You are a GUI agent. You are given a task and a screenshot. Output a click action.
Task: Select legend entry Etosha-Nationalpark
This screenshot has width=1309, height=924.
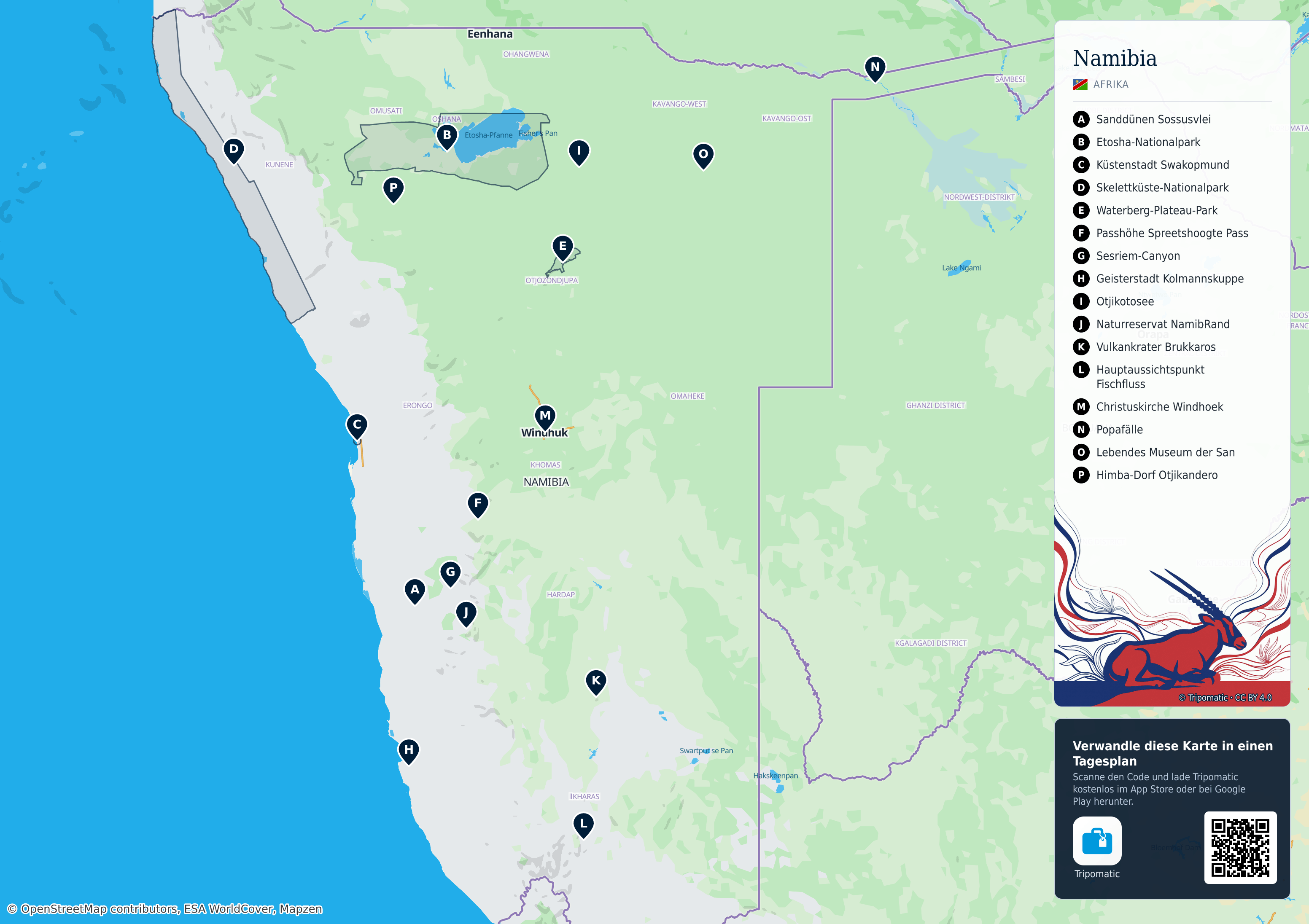[x=1147, y=142]
